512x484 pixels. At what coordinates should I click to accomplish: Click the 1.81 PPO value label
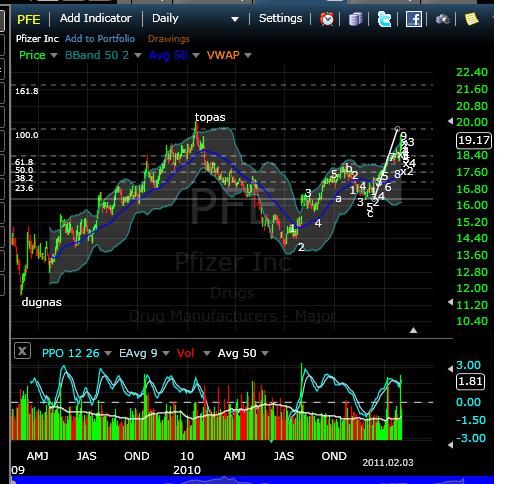[470, 381]
